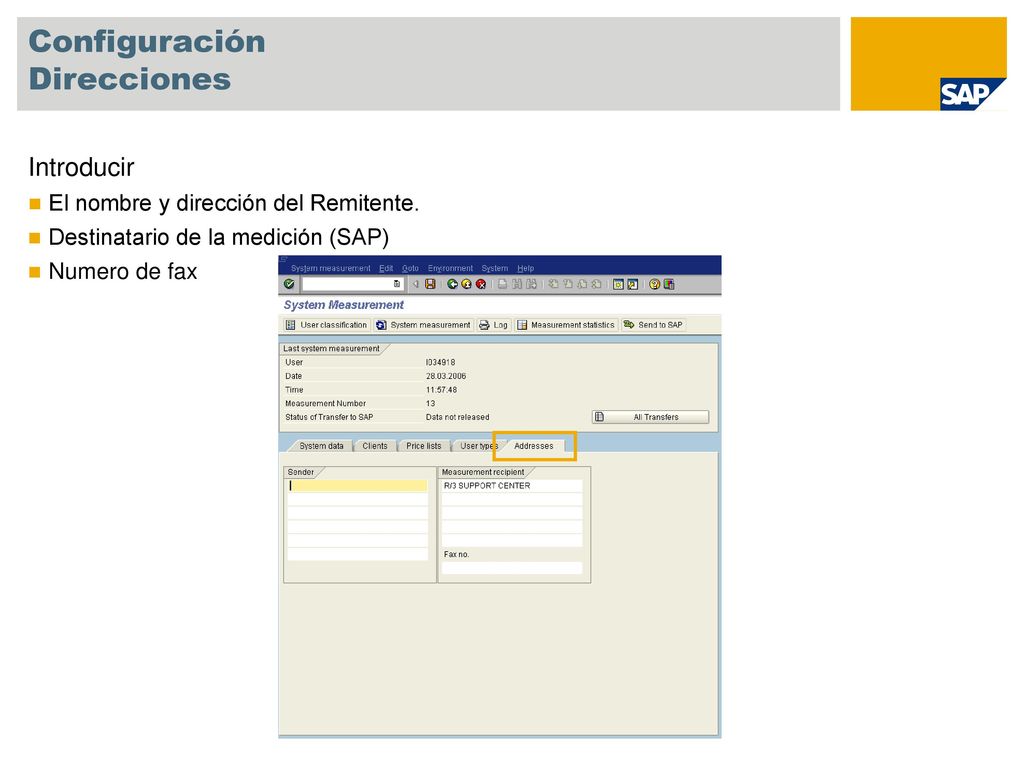Open the Environment menu

(x=450, y=268)
